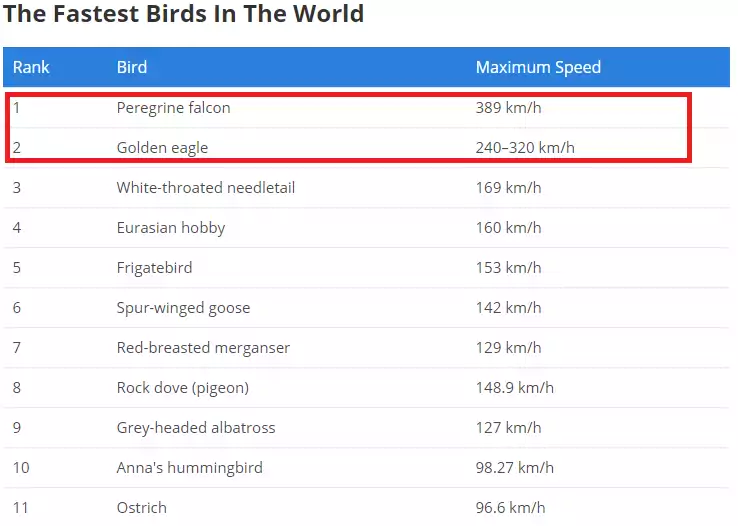
Task: Click the Maximum Speed column header
Action: pos(538,67)
